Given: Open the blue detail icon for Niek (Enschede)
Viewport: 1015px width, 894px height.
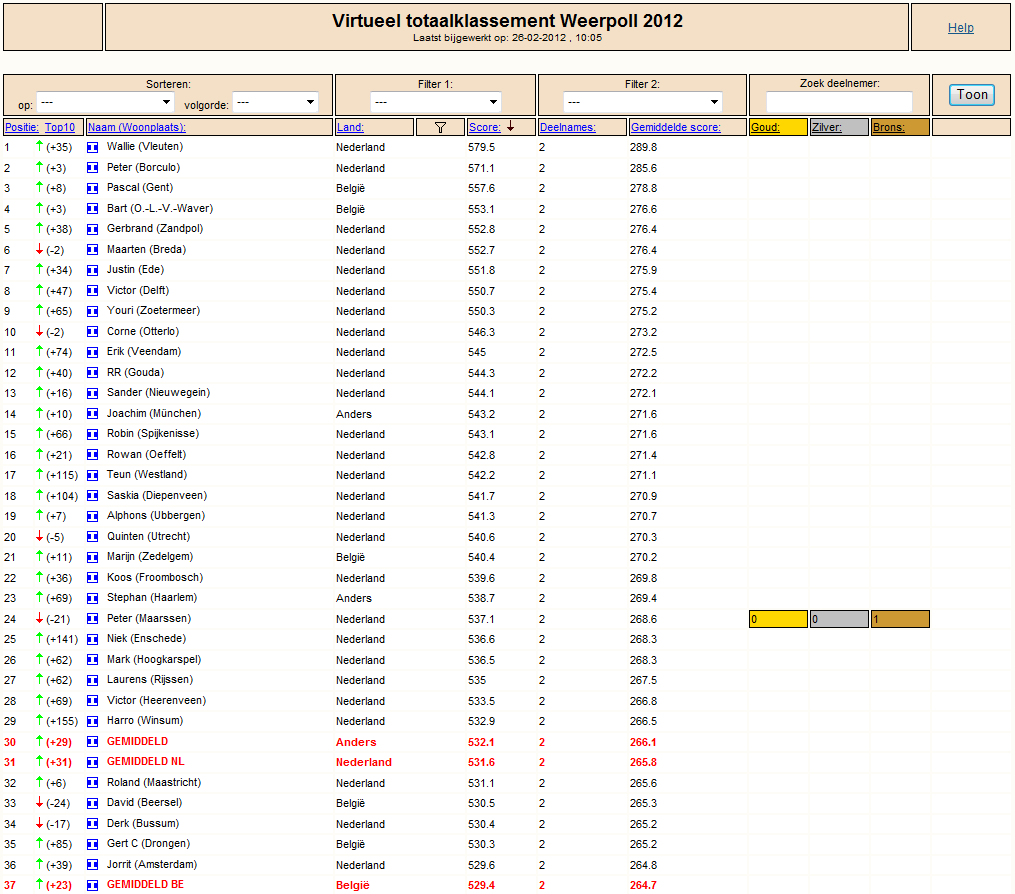Looking at the screenshot, I should 93,639.
